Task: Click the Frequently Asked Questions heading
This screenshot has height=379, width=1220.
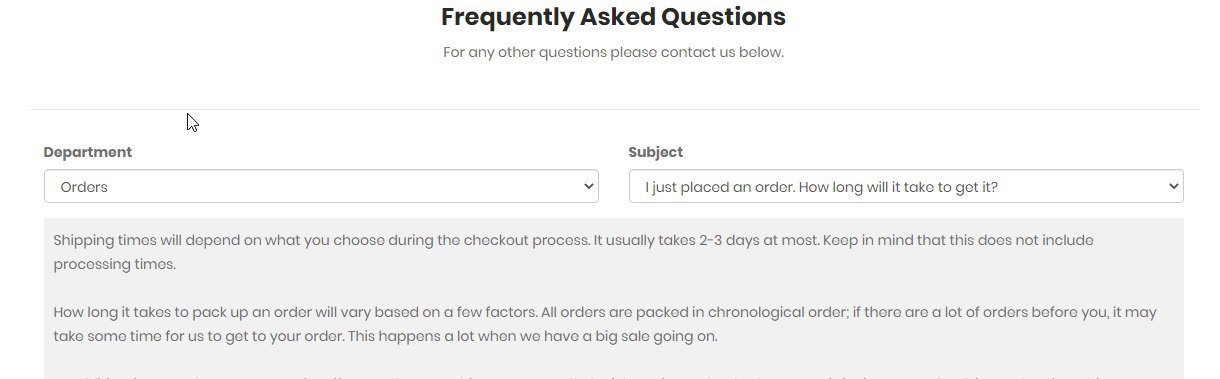Action: click(613, 17)
